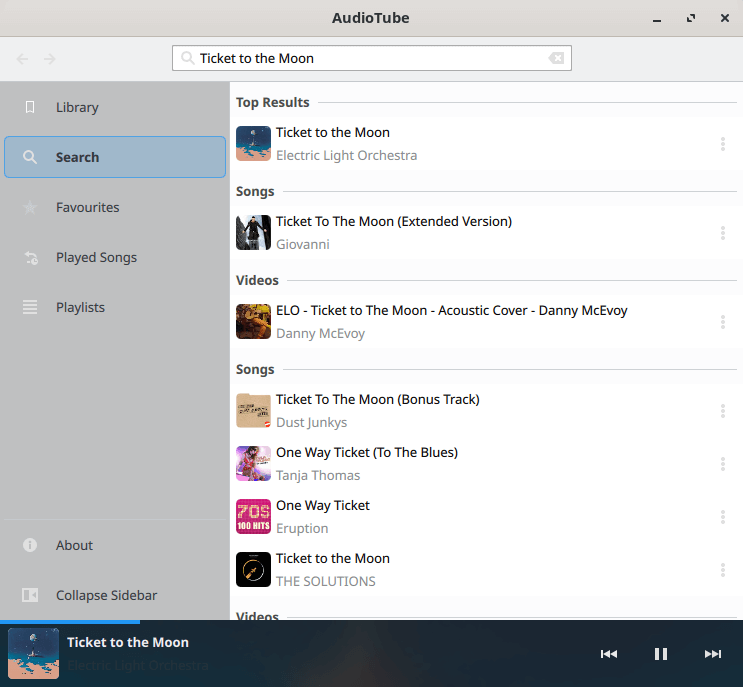743x687 pixels.
Task: Click the Favourites star icon
Action: pos(30,208)
